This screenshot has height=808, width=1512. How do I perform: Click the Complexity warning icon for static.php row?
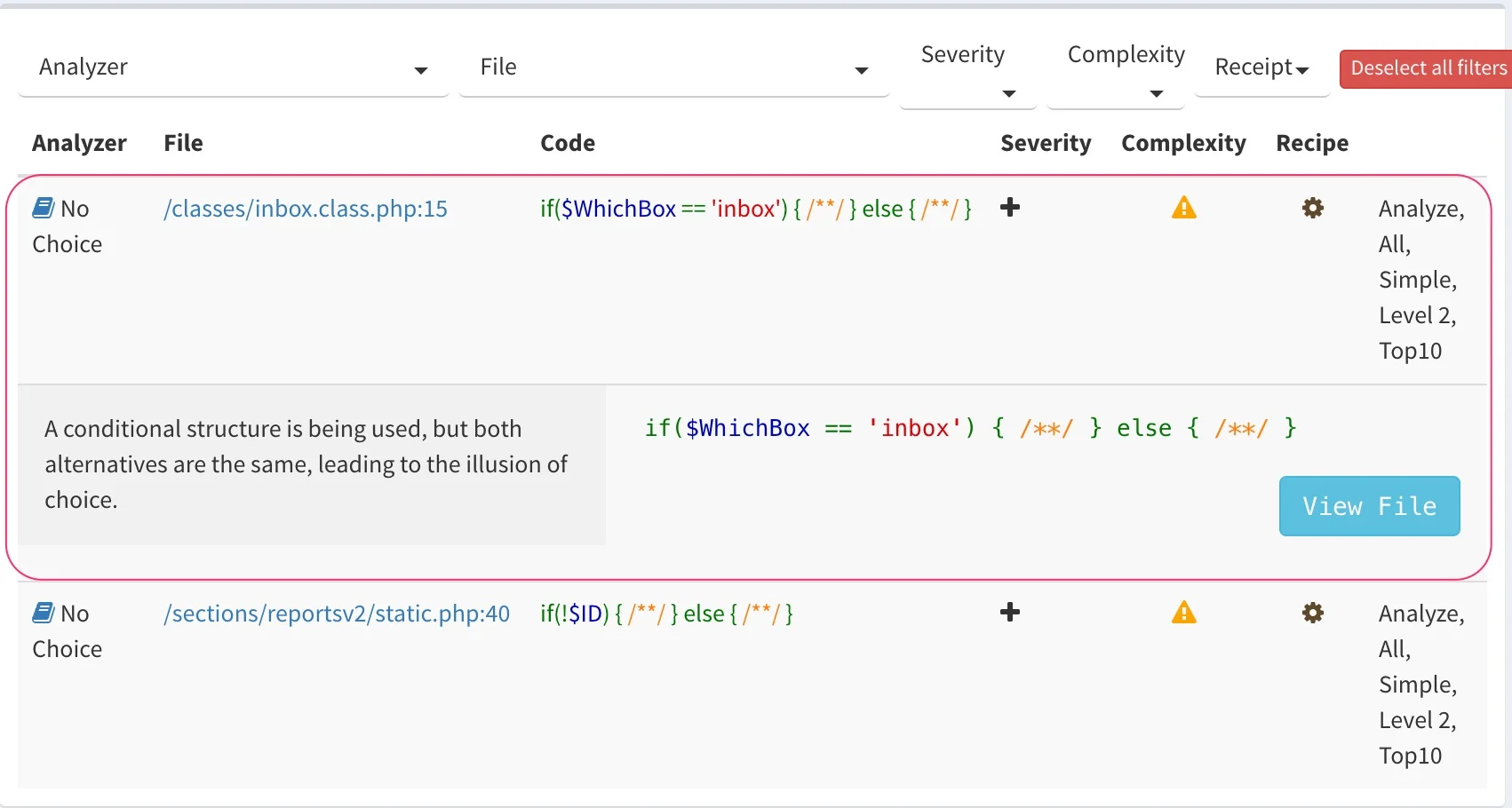coord(1182,612)
